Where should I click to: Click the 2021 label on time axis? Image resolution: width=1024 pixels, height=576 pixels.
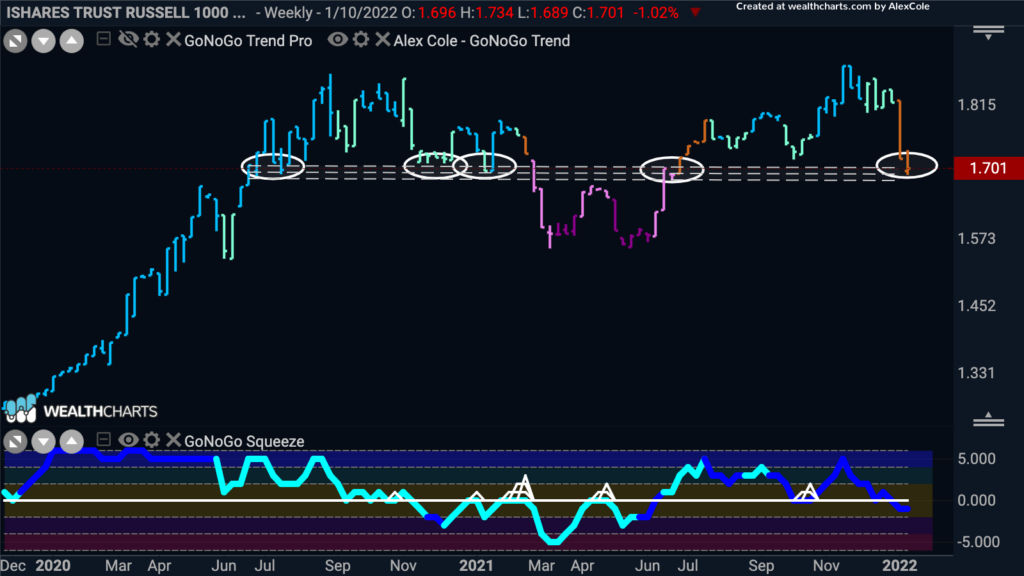(x=476, y=566)
